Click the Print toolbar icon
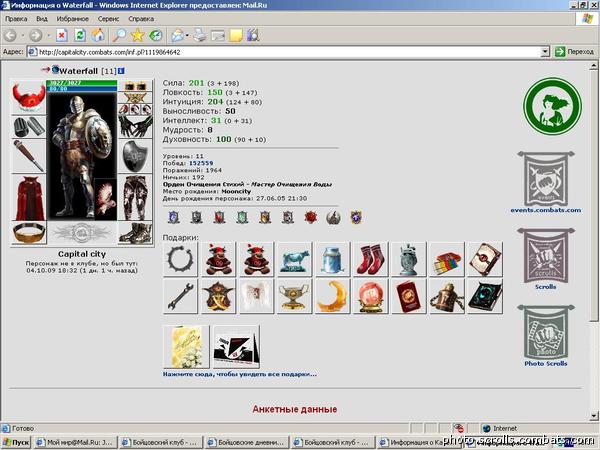This screenshot has height=450, width=600. point(199,36)
